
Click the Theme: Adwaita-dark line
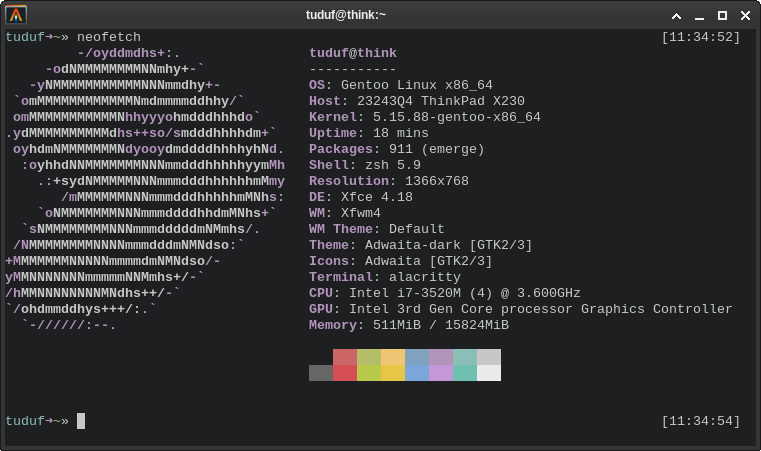tap(421, 245)
